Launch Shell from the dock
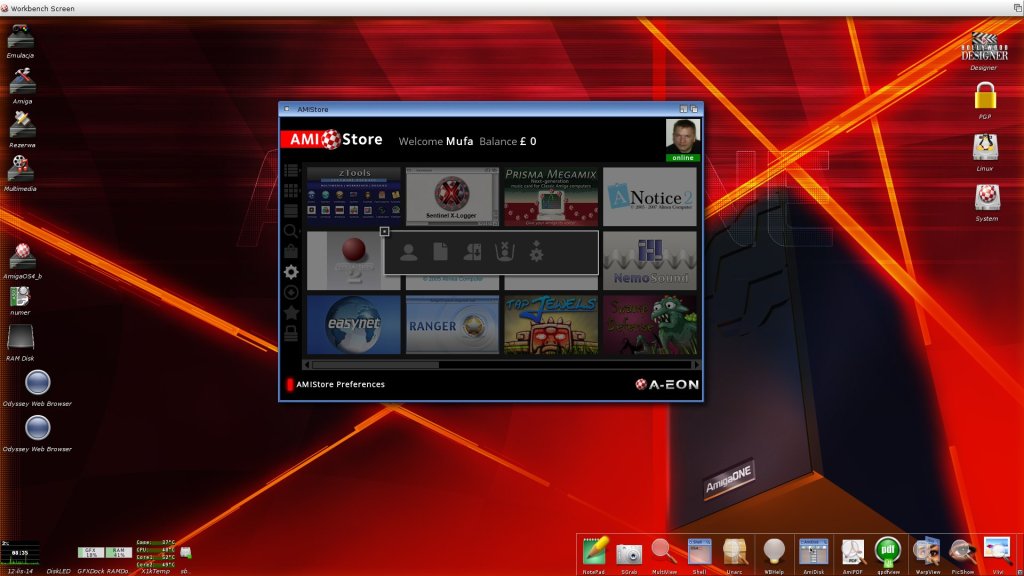The height and width of the screenshot is (576, 1024). [699, 554]
